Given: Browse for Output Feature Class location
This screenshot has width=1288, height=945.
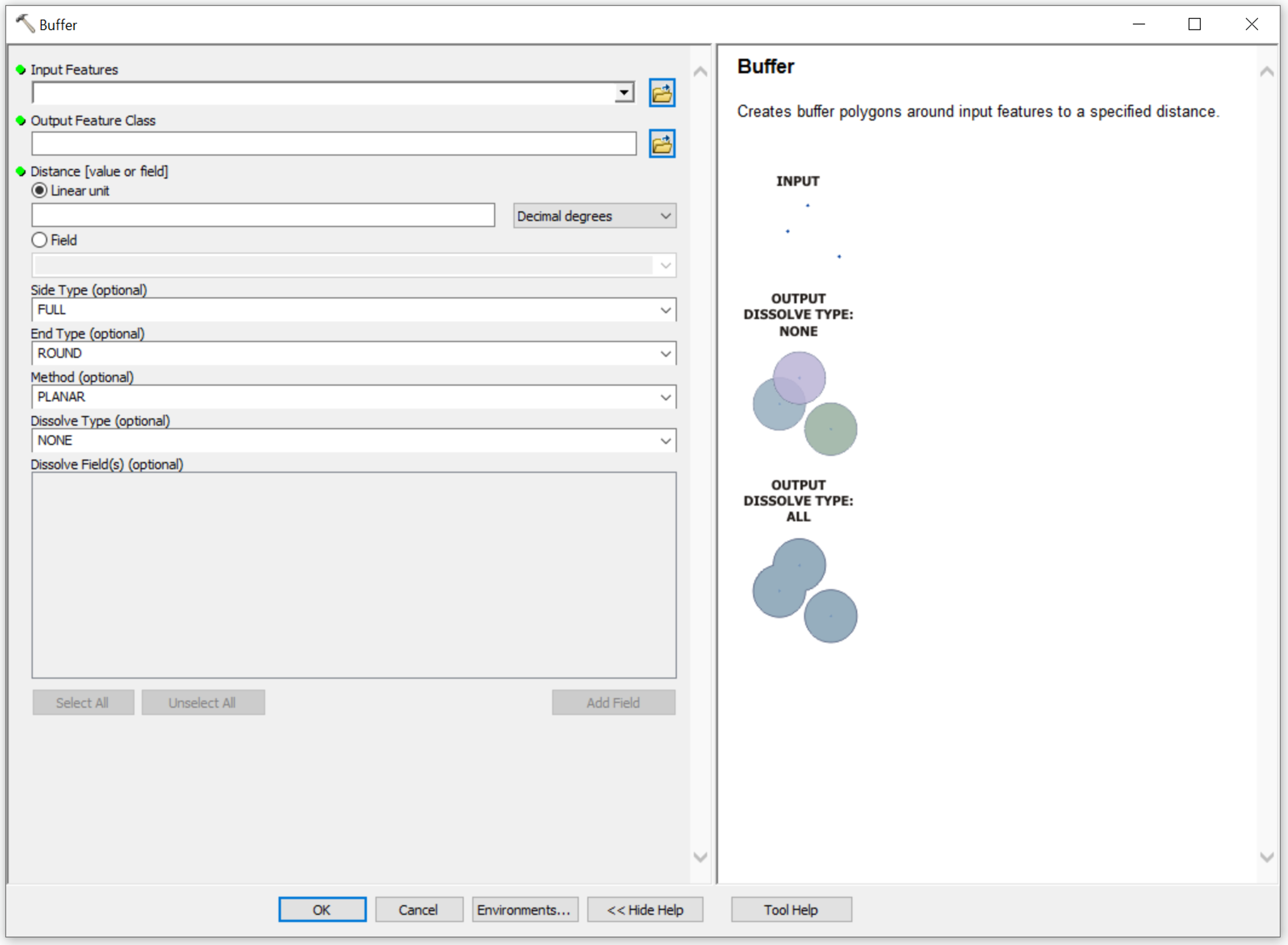Looking at the screenshot, I should pyautogui.click(x=662, y=143).
